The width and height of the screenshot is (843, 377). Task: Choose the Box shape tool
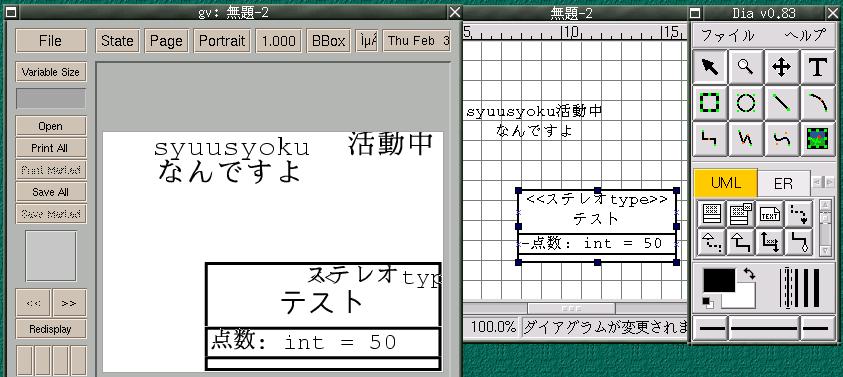pyautogui.click(x=710, y=103)
